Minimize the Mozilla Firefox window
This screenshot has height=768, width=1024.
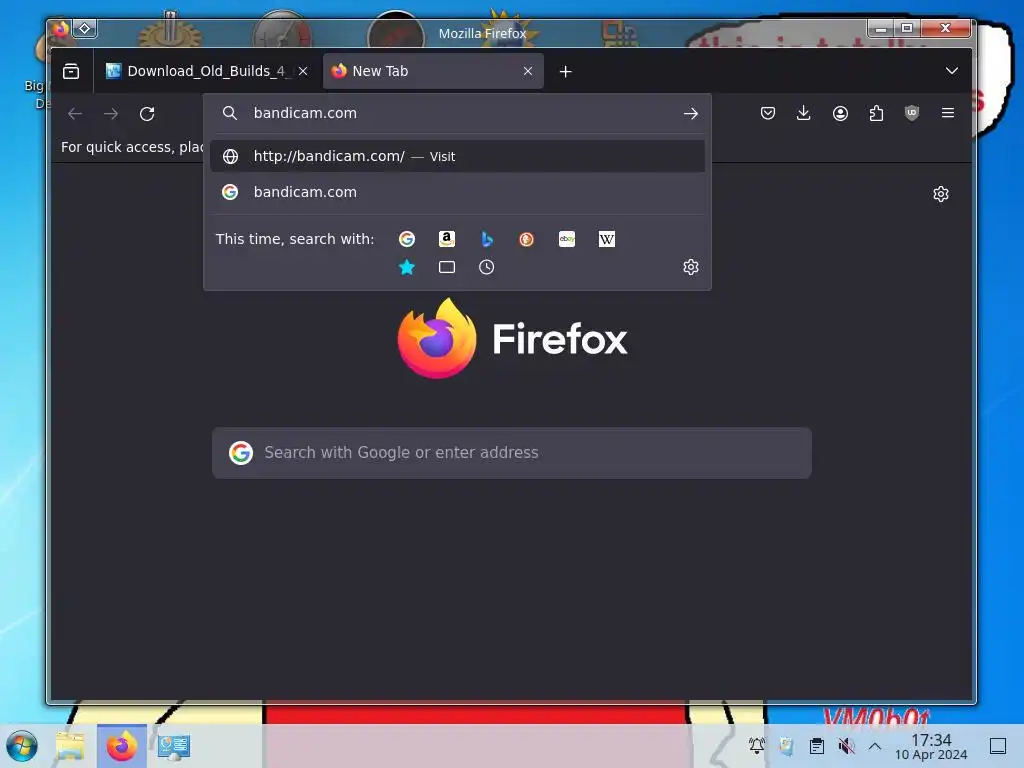click(881, 28)
